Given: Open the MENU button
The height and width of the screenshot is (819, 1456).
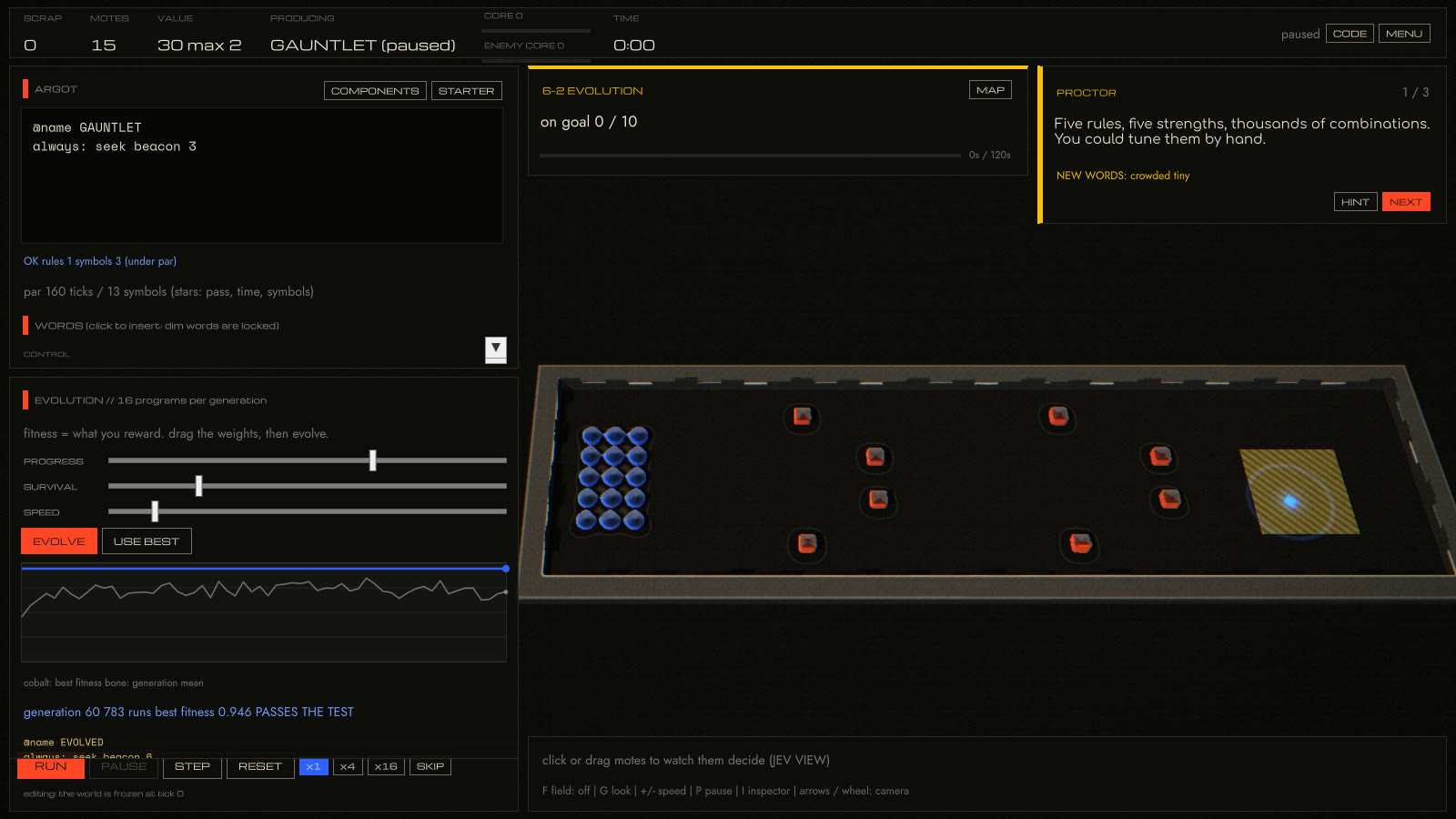Looking at the screenshot, I should 1404,34.
